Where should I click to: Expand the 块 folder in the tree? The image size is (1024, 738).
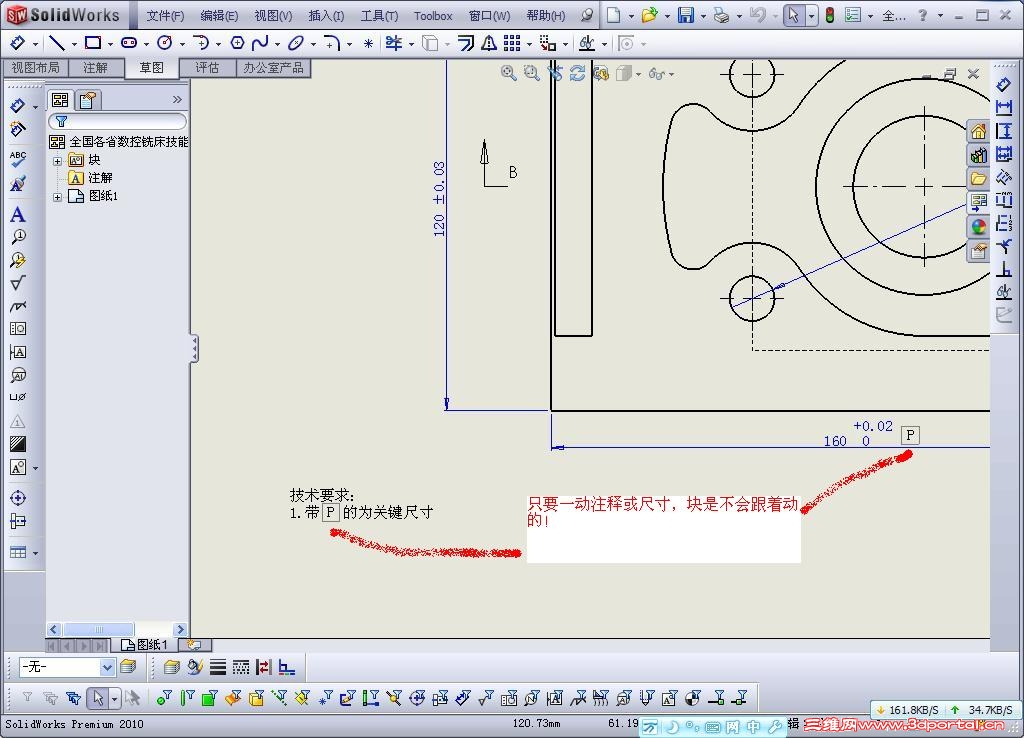point(57,161)
